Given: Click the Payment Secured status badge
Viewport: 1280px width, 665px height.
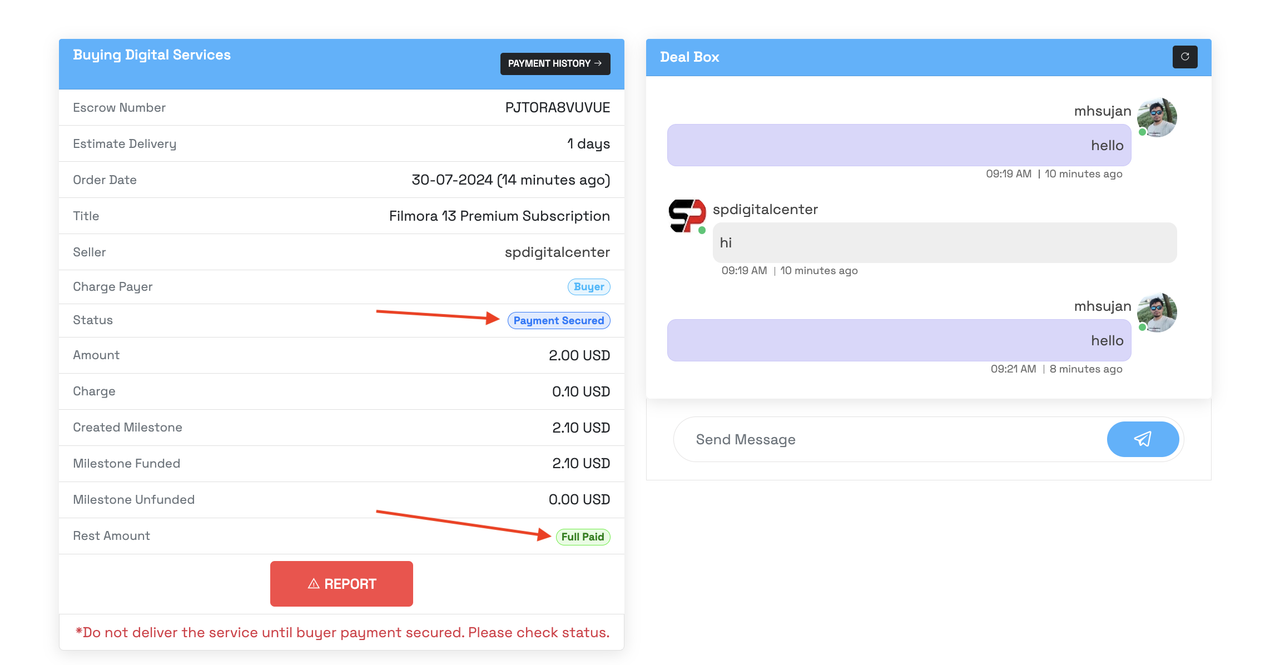Looking at the screenshot, I should (559, 321).
